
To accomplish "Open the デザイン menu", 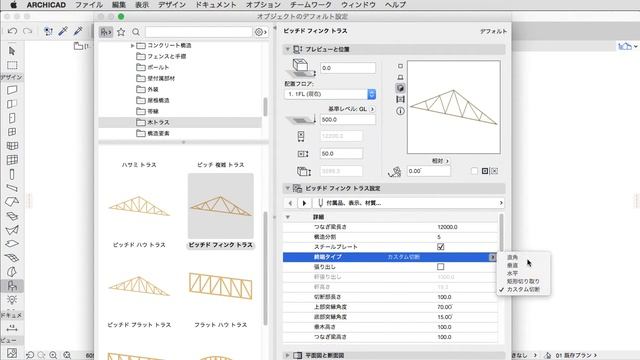I will (x=171, y=5).
